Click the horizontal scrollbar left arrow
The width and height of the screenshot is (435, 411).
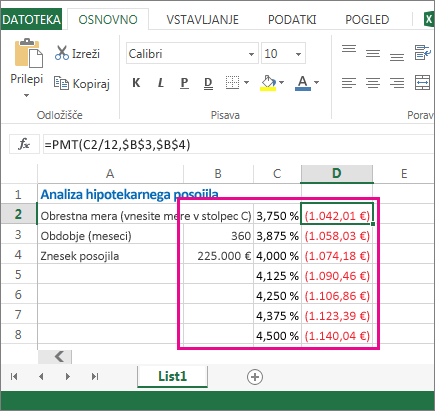pos(59,357)
